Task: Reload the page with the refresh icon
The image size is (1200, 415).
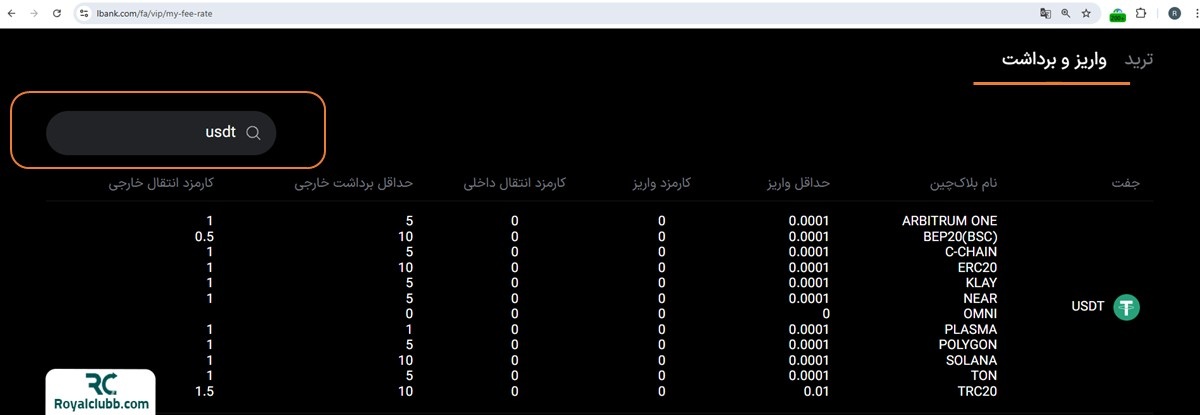Action: tap(56, 14)
